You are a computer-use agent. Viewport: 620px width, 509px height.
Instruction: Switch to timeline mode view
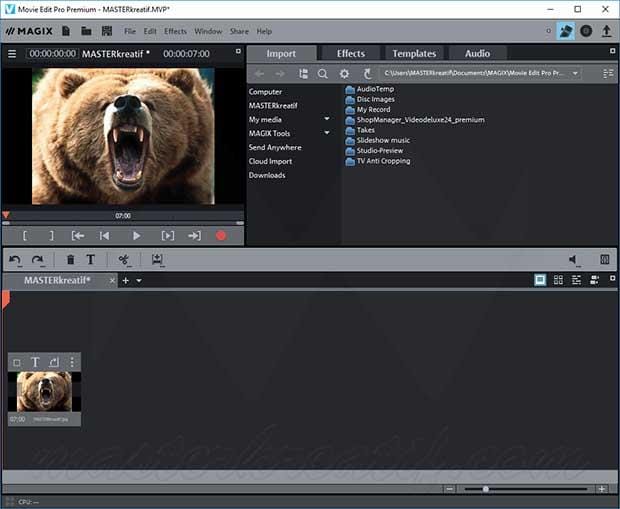[x=577, y=280]
